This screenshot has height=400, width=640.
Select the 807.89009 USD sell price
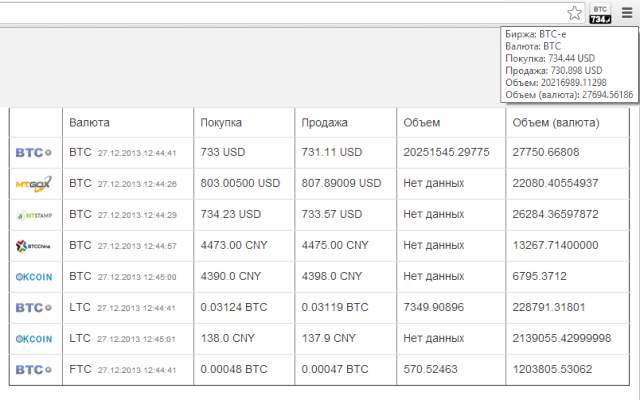click(x=341, y=183)
